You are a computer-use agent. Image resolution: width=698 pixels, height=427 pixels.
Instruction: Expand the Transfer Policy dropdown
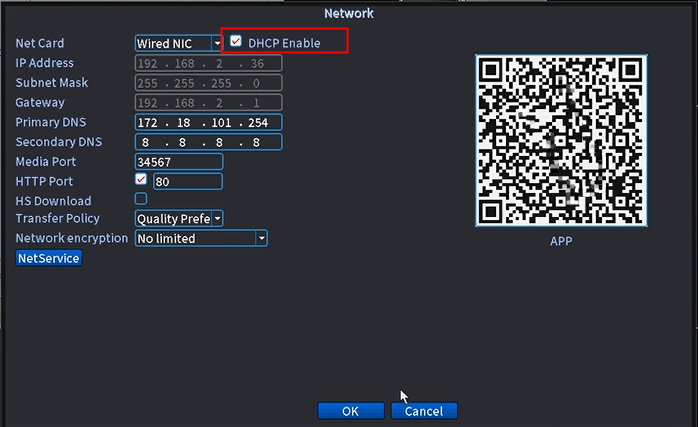(179, 219)
